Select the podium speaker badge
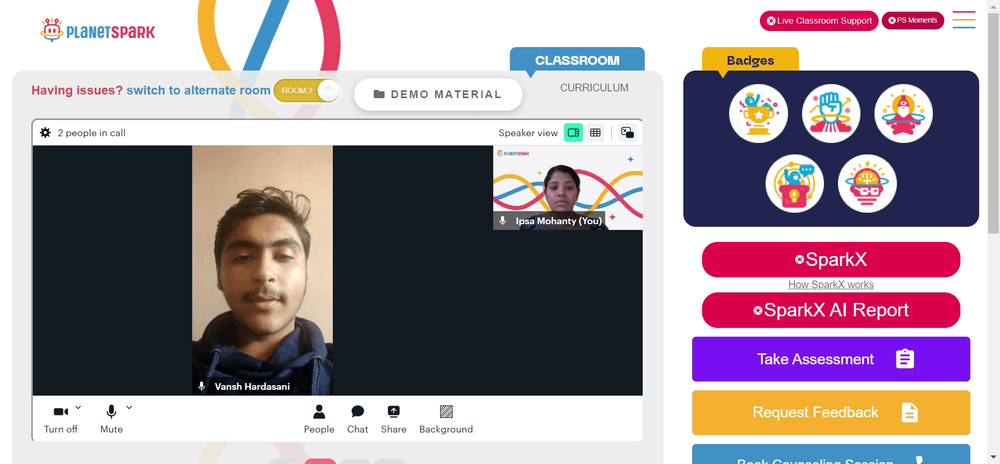The width and height of the screenshot is (1000, 464). point(795,184)
